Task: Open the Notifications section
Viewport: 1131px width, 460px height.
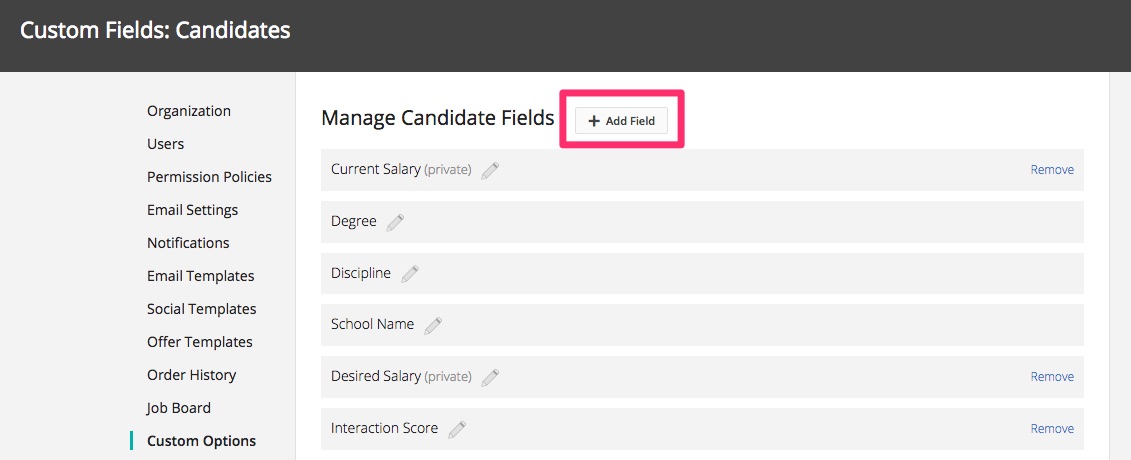Action: click(188, 243)
